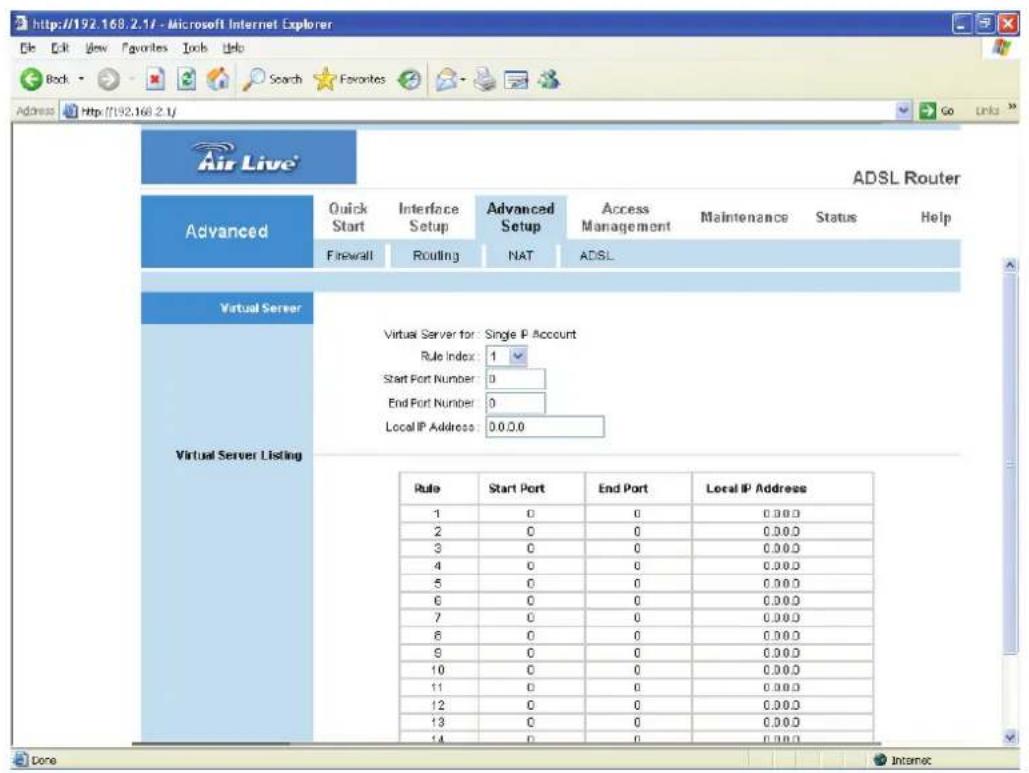Click the Local IP Address field
This screenshot has height=773, width=1029.
(545, 427)
